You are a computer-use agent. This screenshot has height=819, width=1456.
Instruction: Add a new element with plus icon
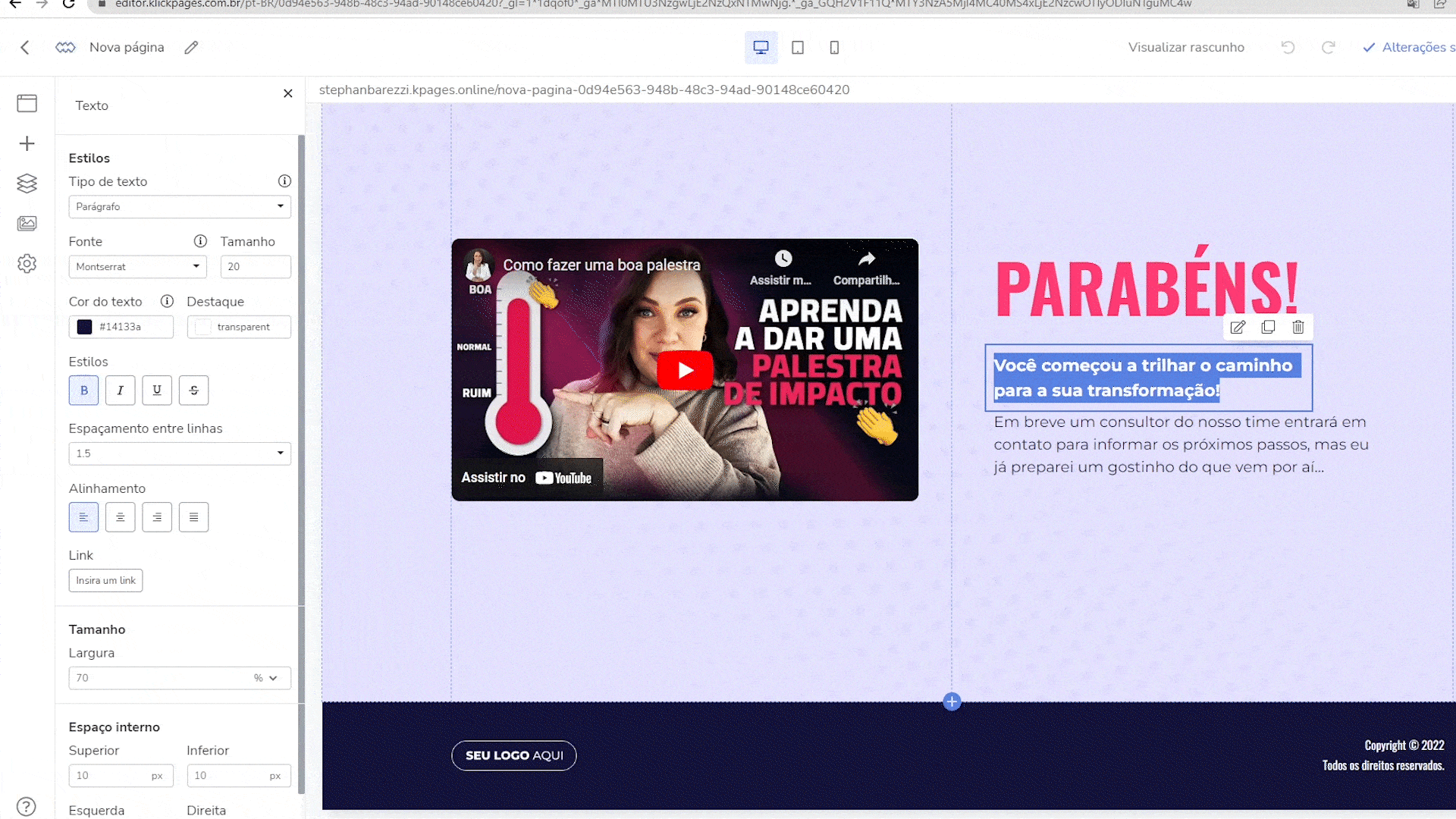pos(27,143)
